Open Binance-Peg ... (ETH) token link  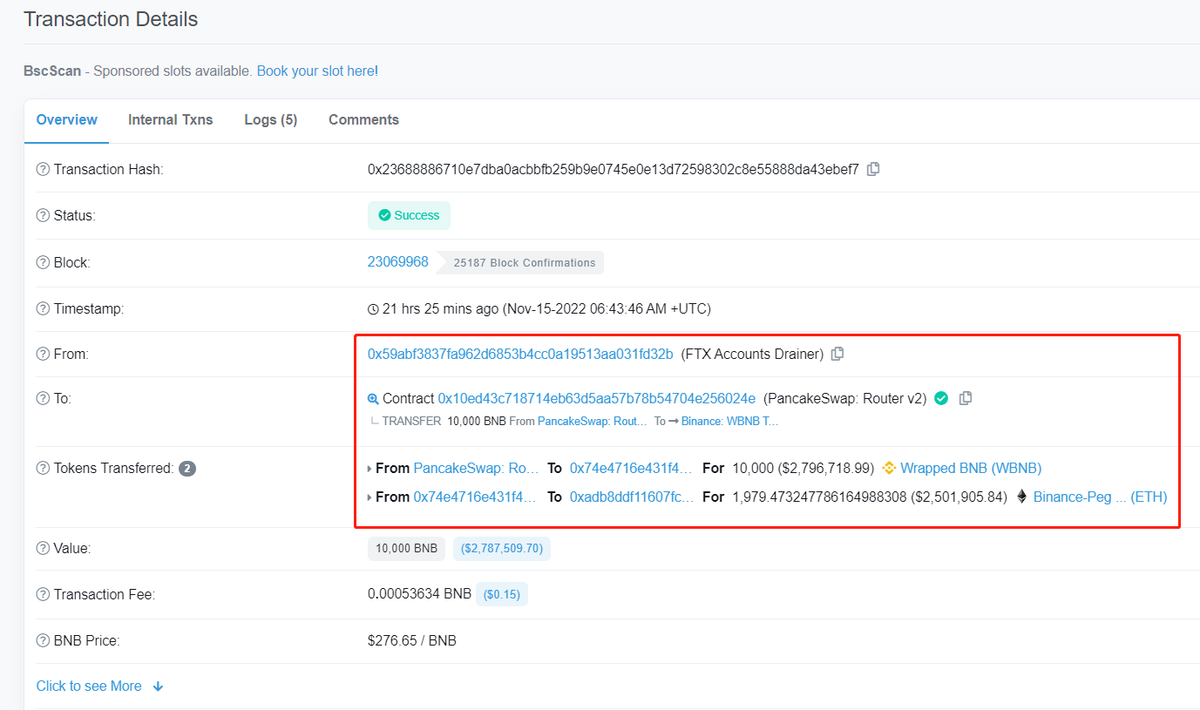click(x=1100, y=496)
